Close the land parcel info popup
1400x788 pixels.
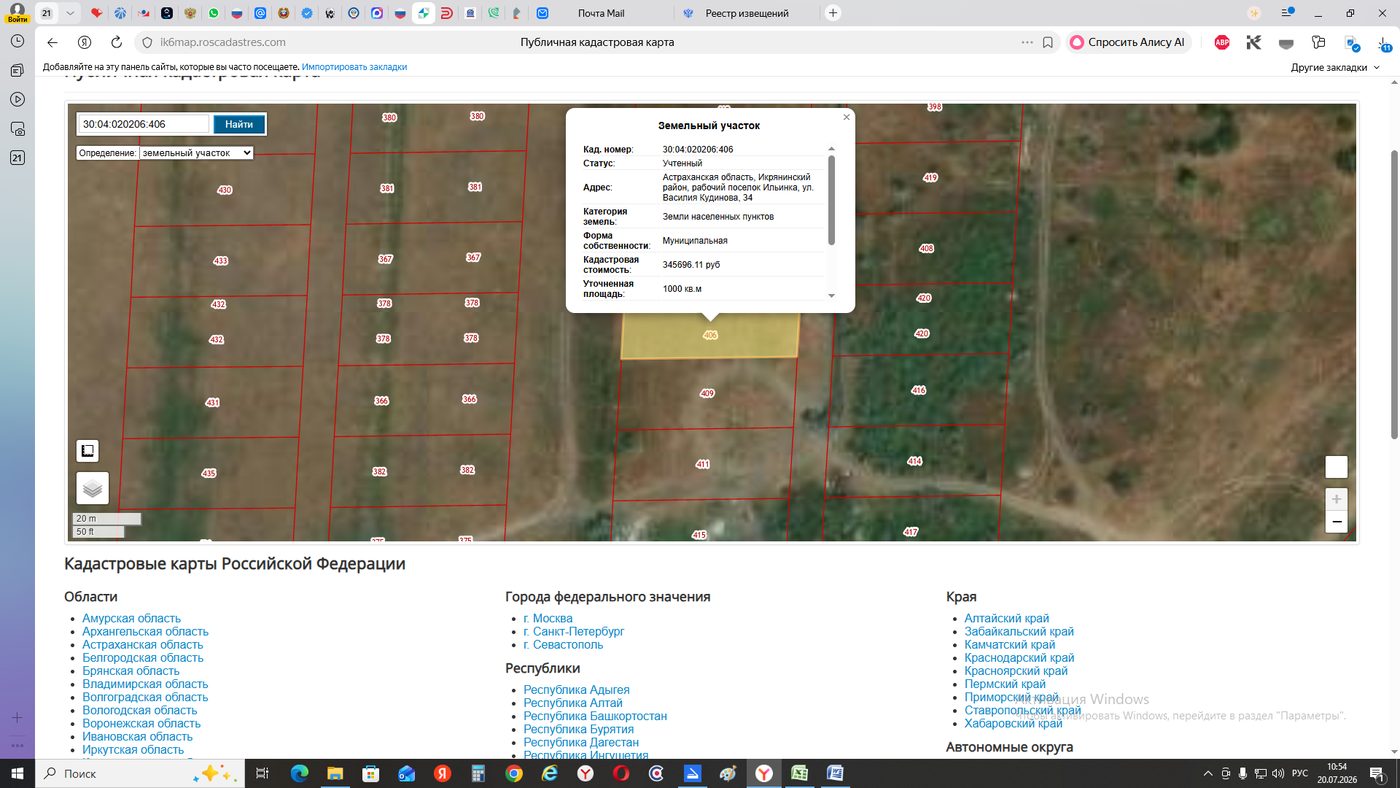pyautogui.click(x=846, y=117)
